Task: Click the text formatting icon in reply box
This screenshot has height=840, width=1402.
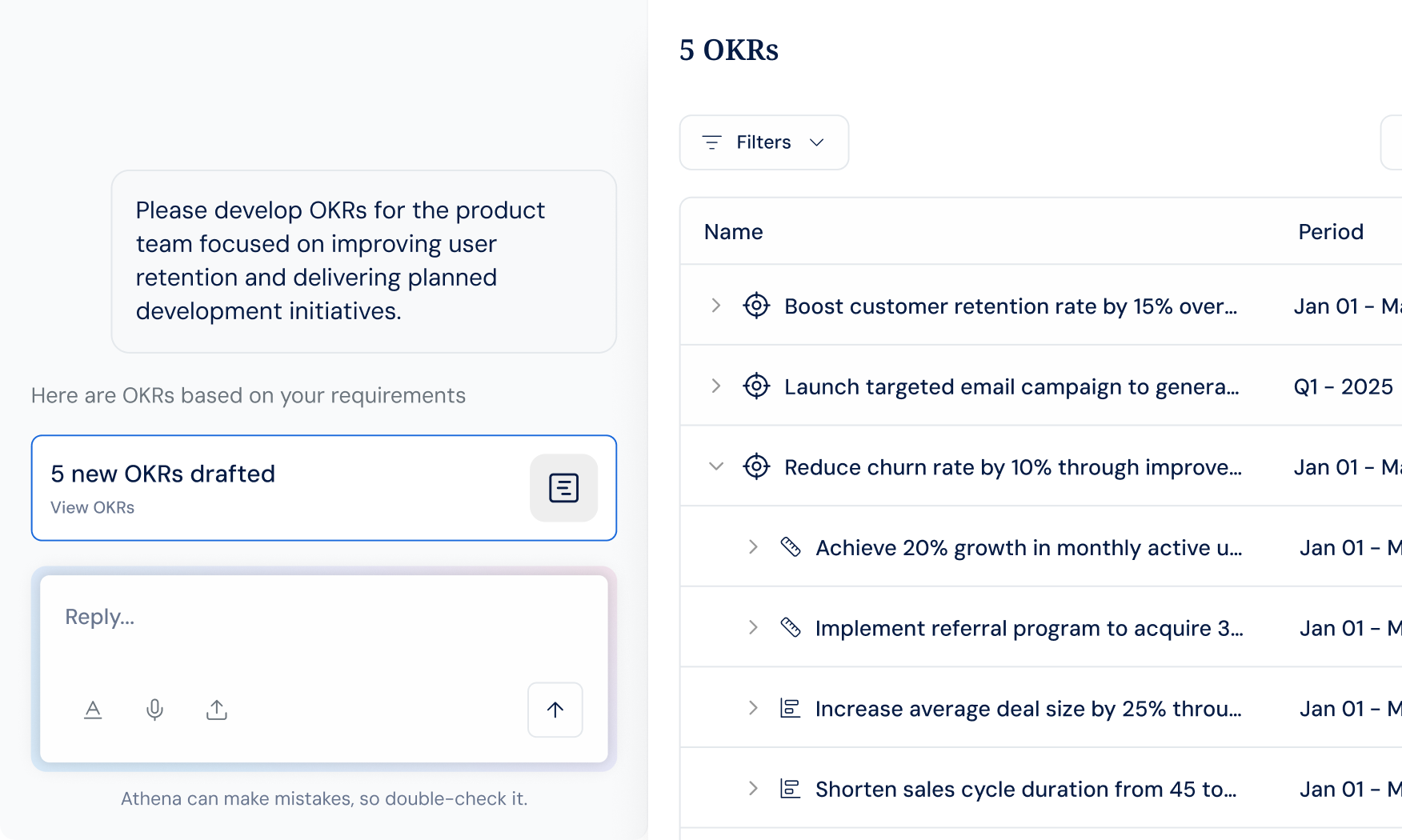Action: (x=93, y=710)
